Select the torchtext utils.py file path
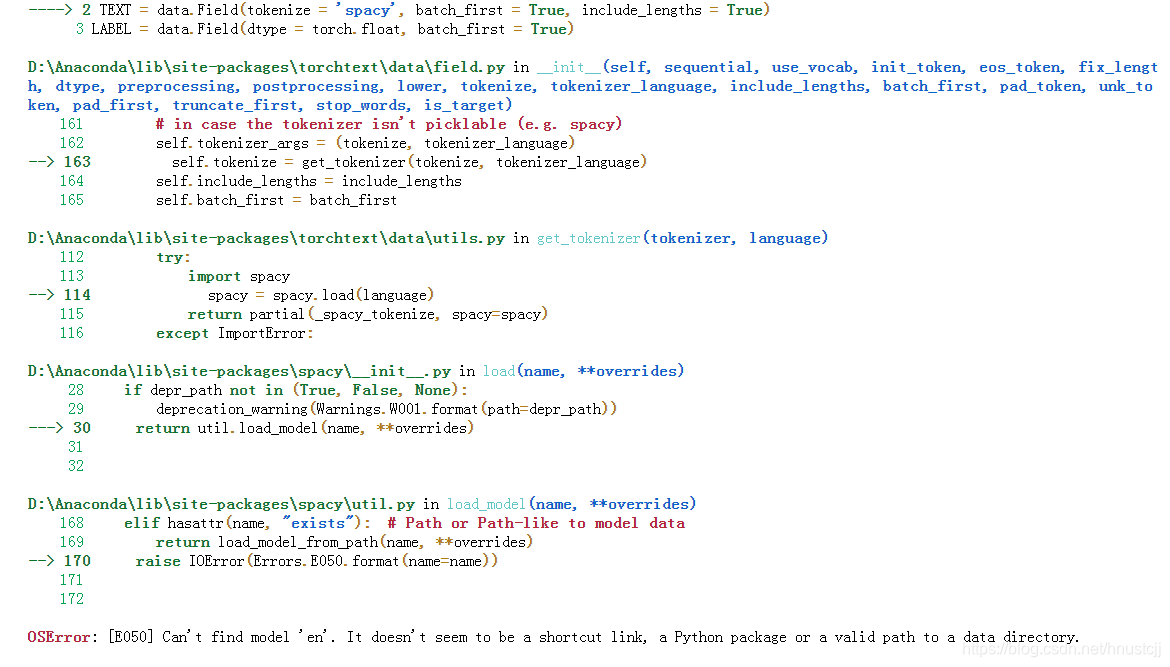The width and height of the screenshot is (1170, 667). tap(266, 238)
